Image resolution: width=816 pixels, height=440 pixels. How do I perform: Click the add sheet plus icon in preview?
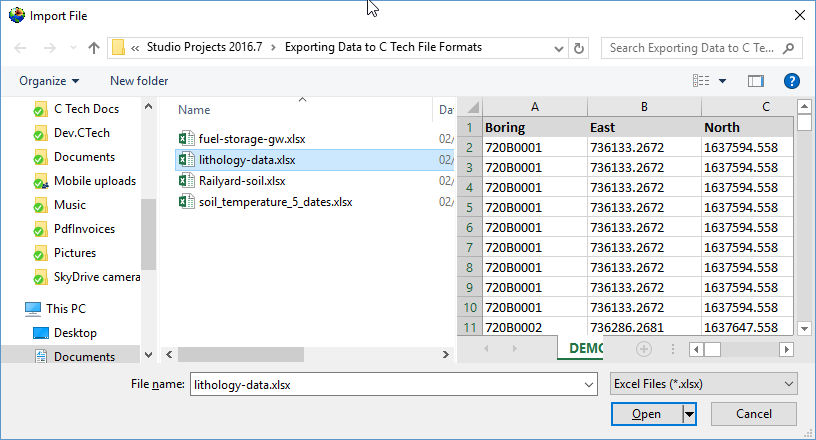click(x=644, y=349)
